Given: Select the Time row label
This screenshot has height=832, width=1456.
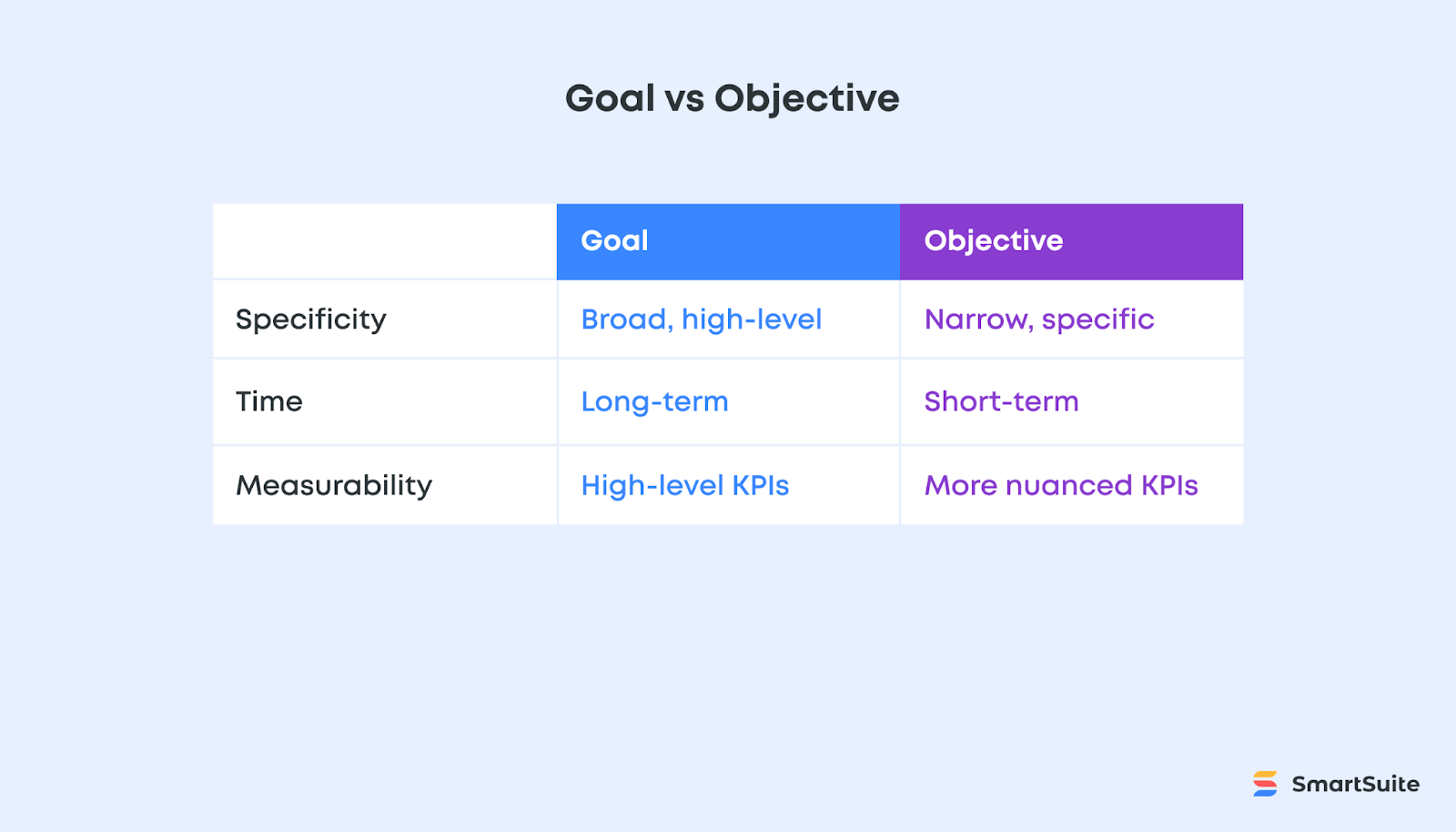Looking at the screenshot, I should [x=269, y=401].
